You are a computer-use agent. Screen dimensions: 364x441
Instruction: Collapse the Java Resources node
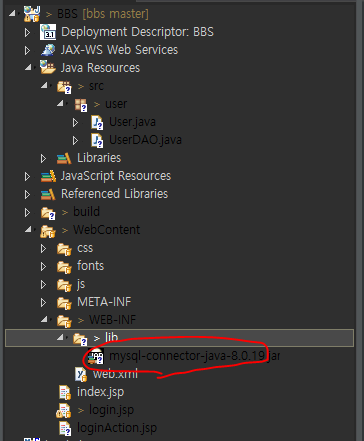[x=28, y=67]
